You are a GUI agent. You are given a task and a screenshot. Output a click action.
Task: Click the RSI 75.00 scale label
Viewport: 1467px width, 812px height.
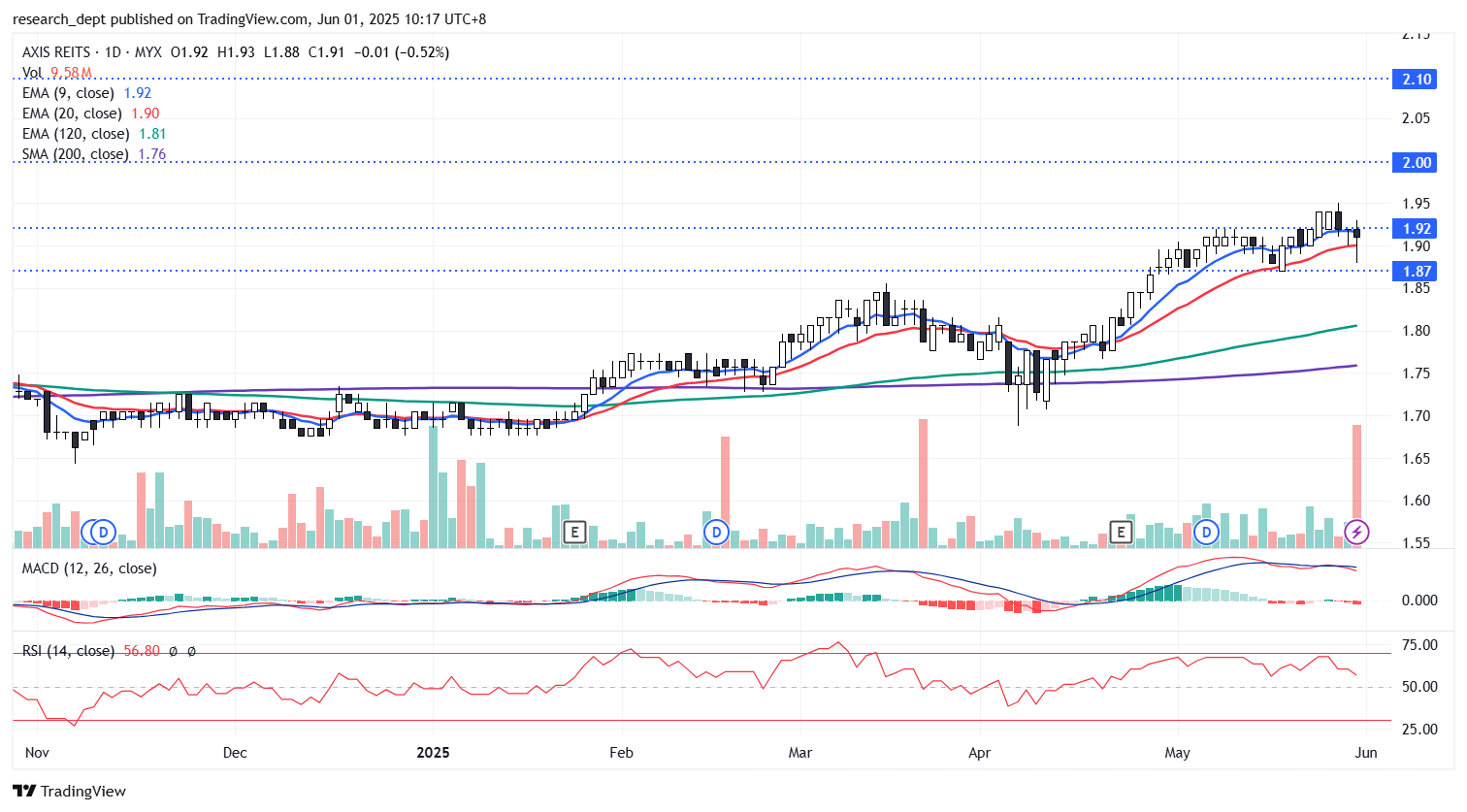tap(1420, 645)
